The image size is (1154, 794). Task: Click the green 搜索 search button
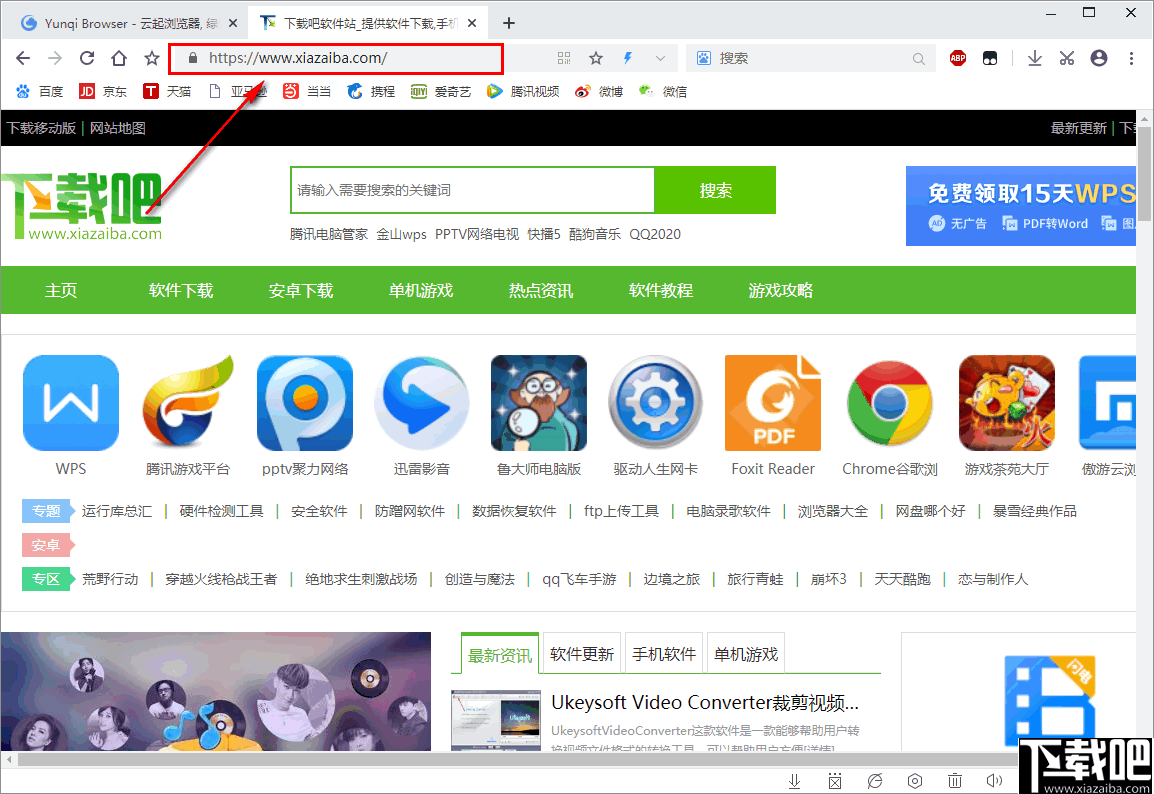[714, 190]
